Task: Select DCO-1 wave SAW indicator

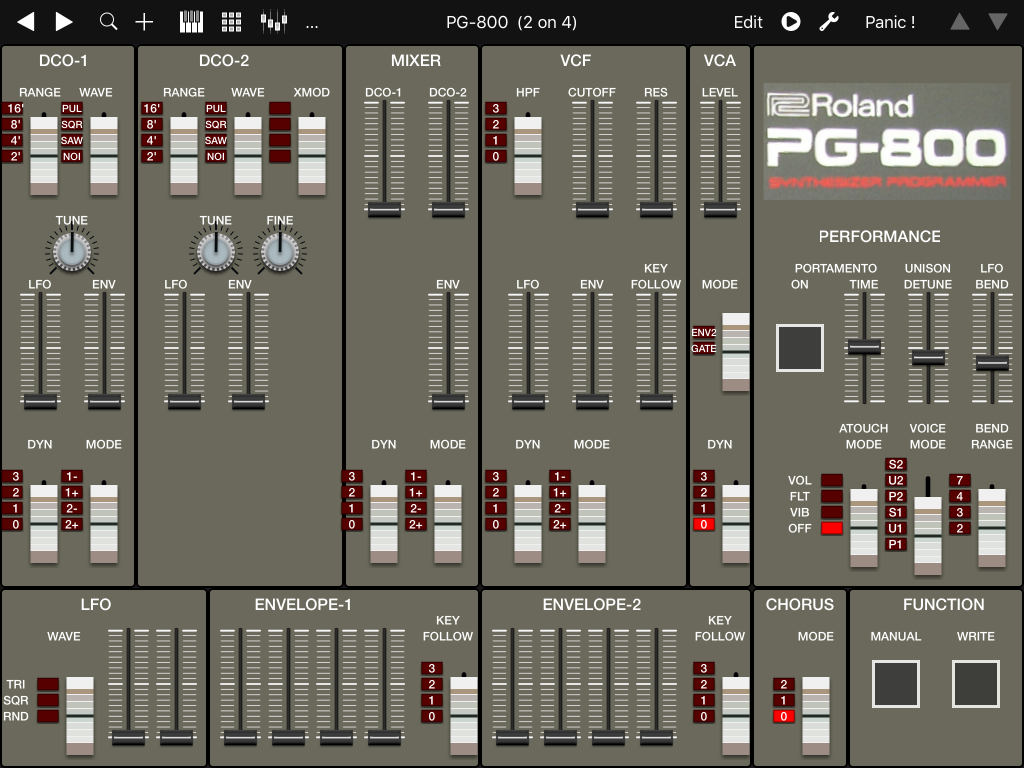Action: pos(72,140)
